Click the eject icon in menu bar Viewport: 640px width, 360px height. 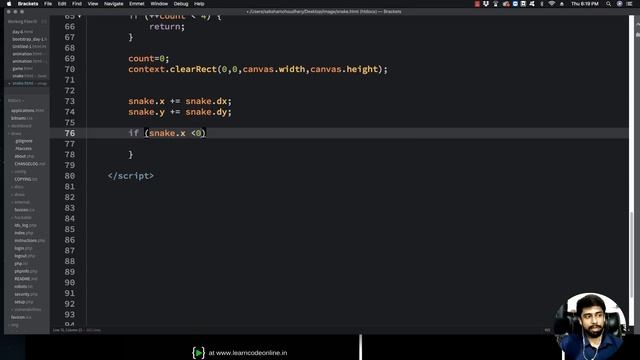tap(562, 4)
